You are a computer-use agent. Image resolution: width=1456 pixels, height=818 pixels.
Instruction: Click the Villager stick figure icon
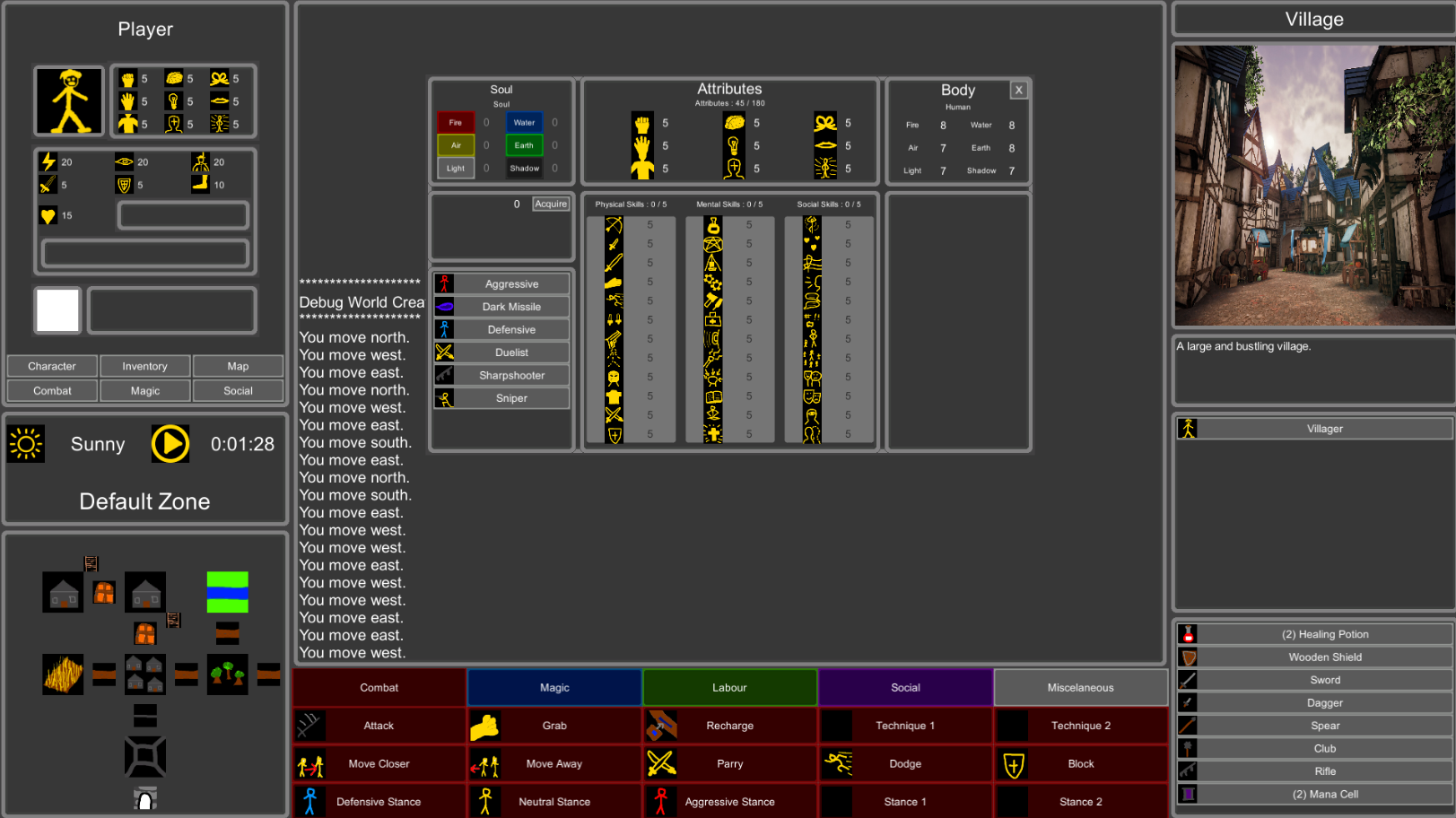click(x=1188, y=429)
